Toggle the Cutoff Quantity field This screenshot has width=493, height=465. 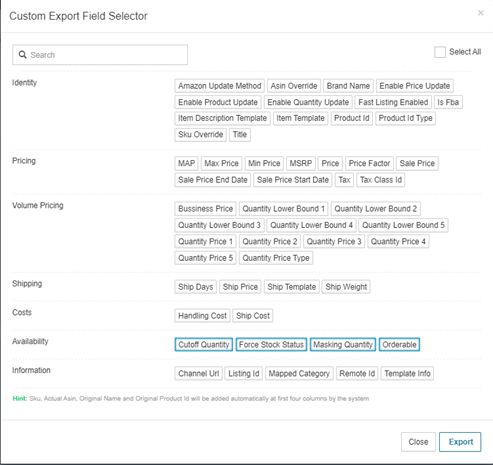(203, 345)
